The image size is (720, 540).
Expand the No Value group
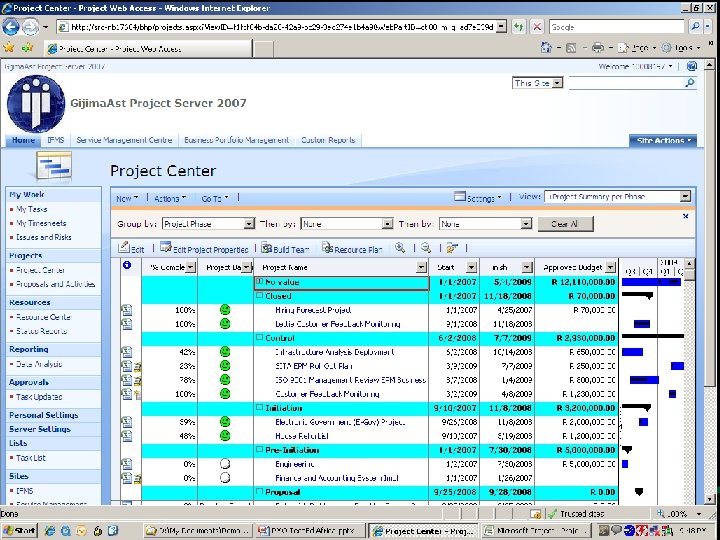(x=259, y=281)
